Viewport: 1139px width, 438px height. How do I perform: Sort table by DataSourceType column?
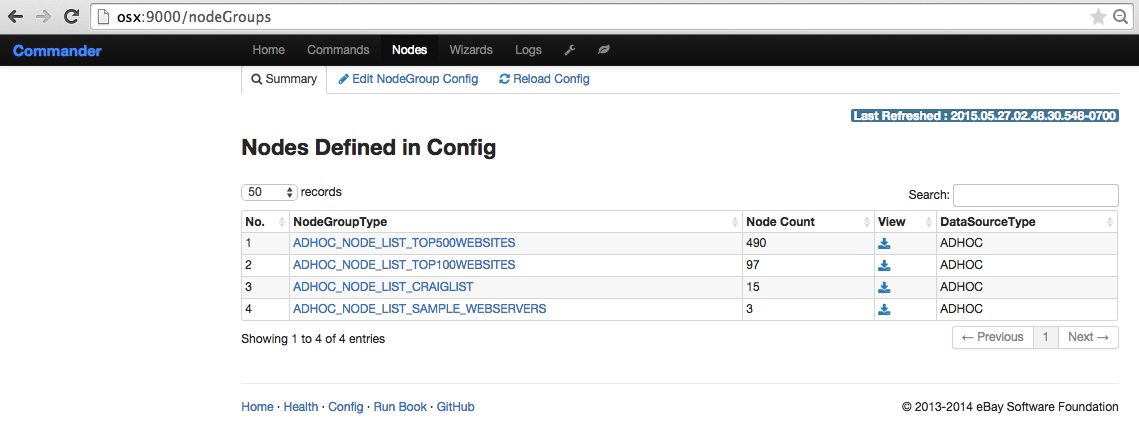(x=1023, y=221)
